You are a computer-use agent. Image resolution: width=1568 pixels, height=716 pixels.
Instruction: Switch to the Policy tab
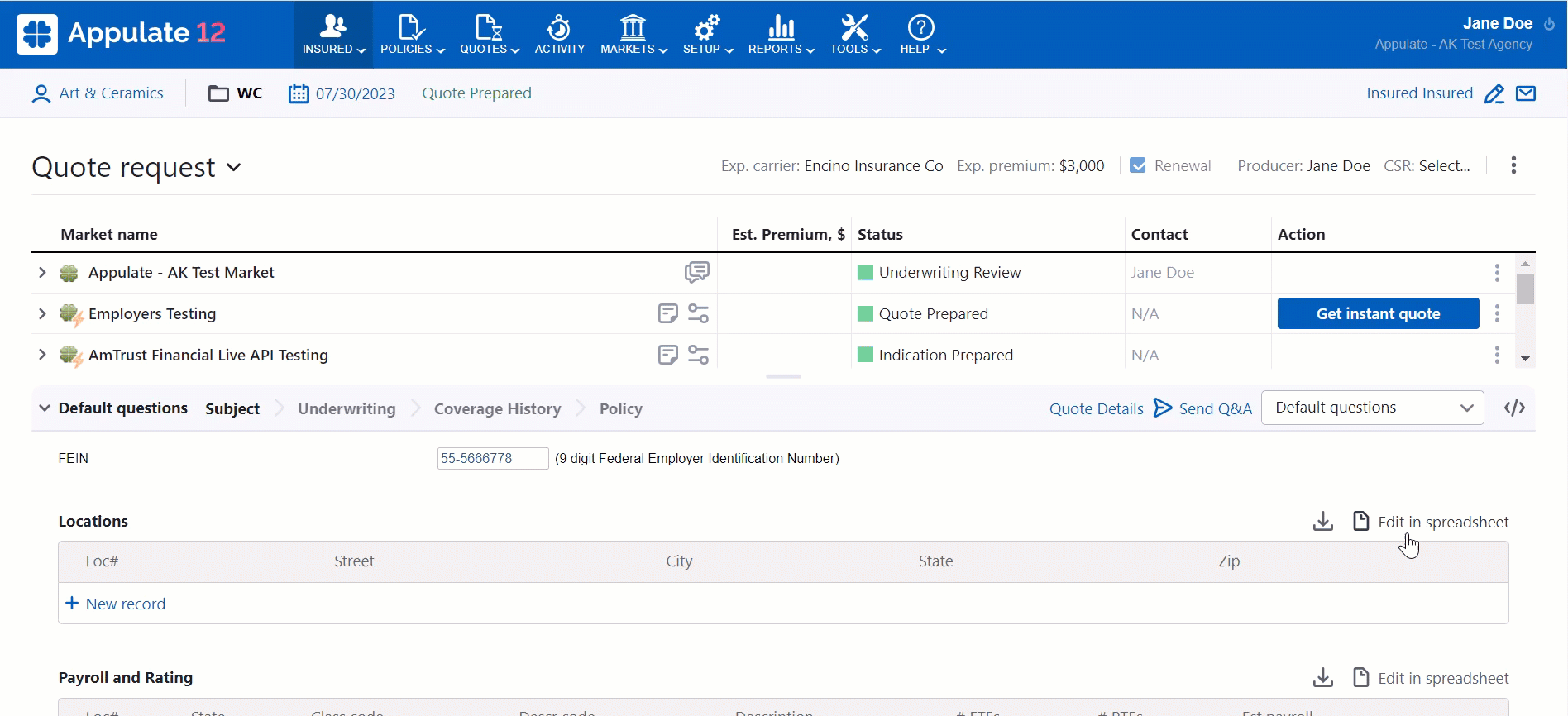[x=620, y=408]
